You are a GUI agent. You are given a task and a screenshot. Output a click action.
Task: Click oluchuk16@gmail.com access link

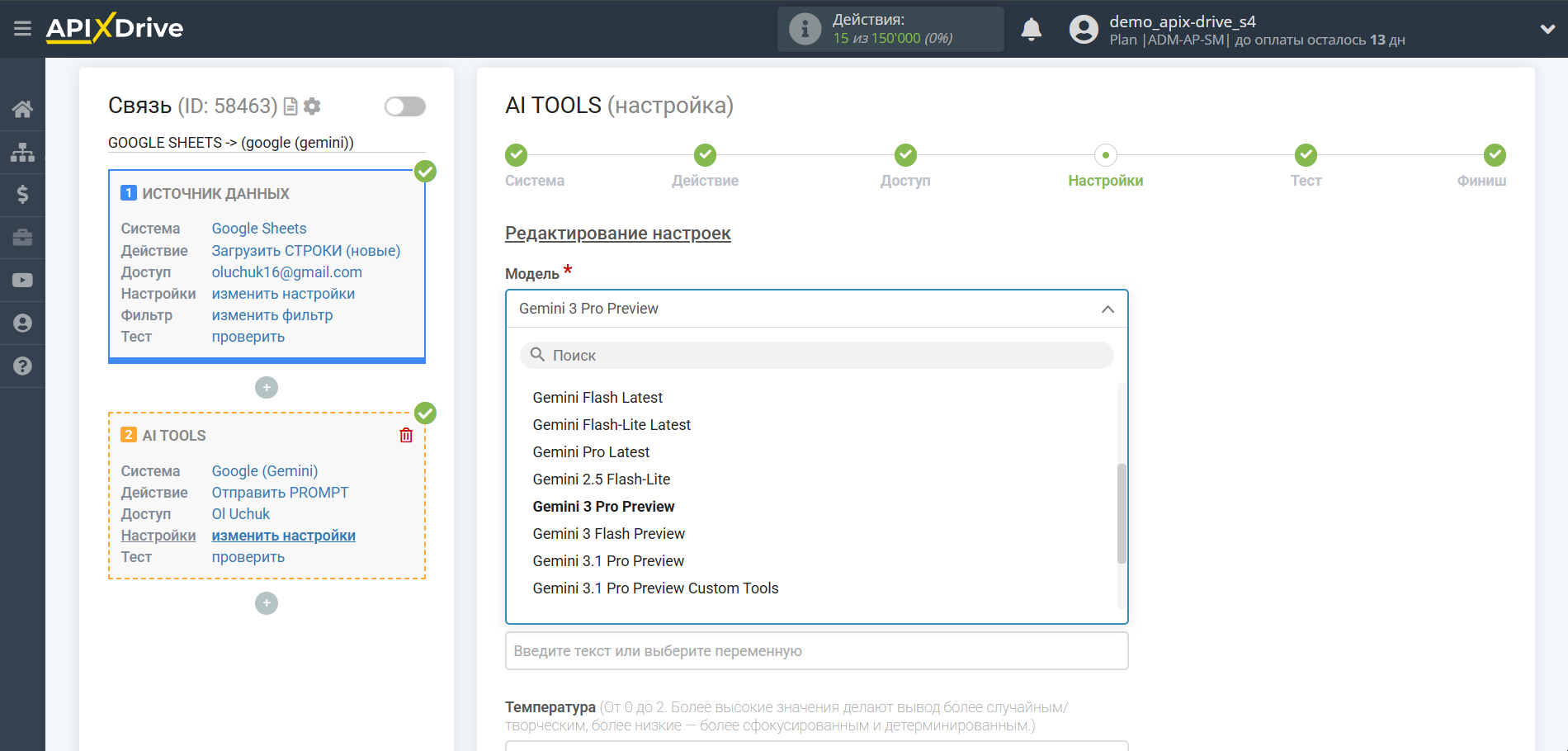pos(287,272)
